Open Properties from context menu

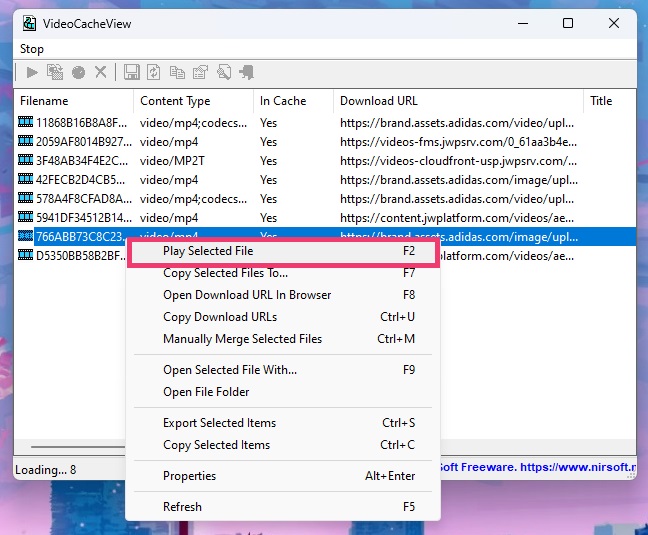283,476
